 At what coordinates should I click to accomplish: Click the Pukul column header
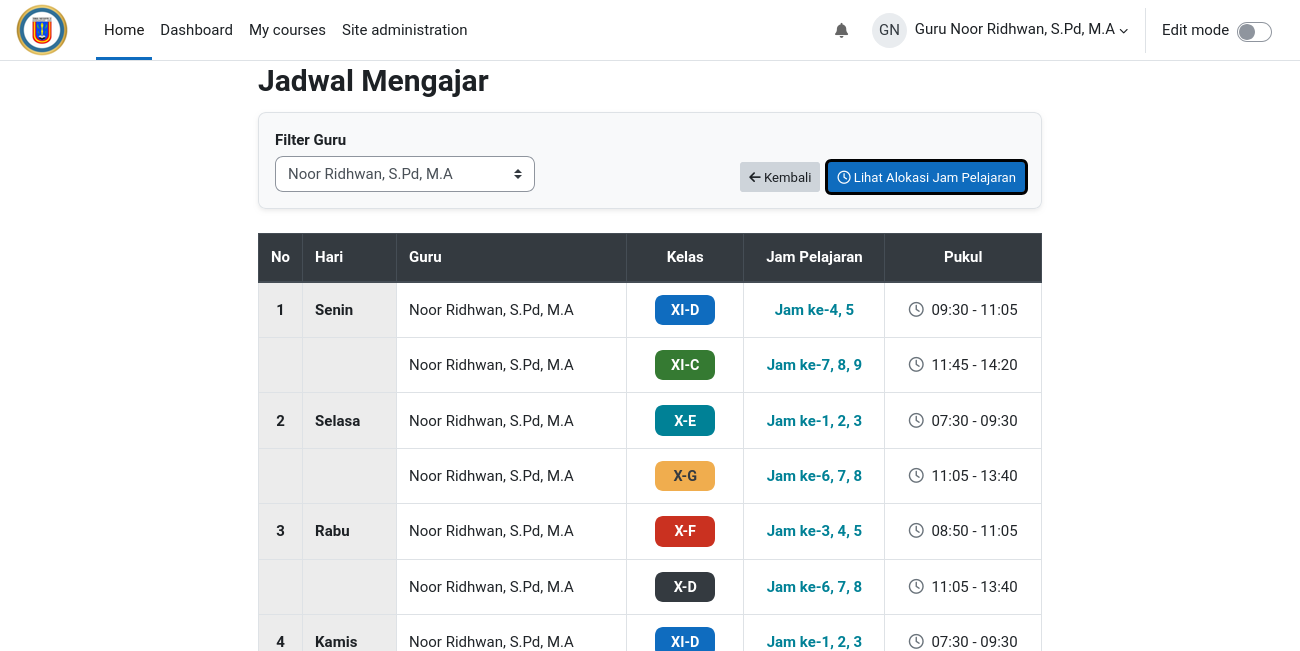coord(963,257)
